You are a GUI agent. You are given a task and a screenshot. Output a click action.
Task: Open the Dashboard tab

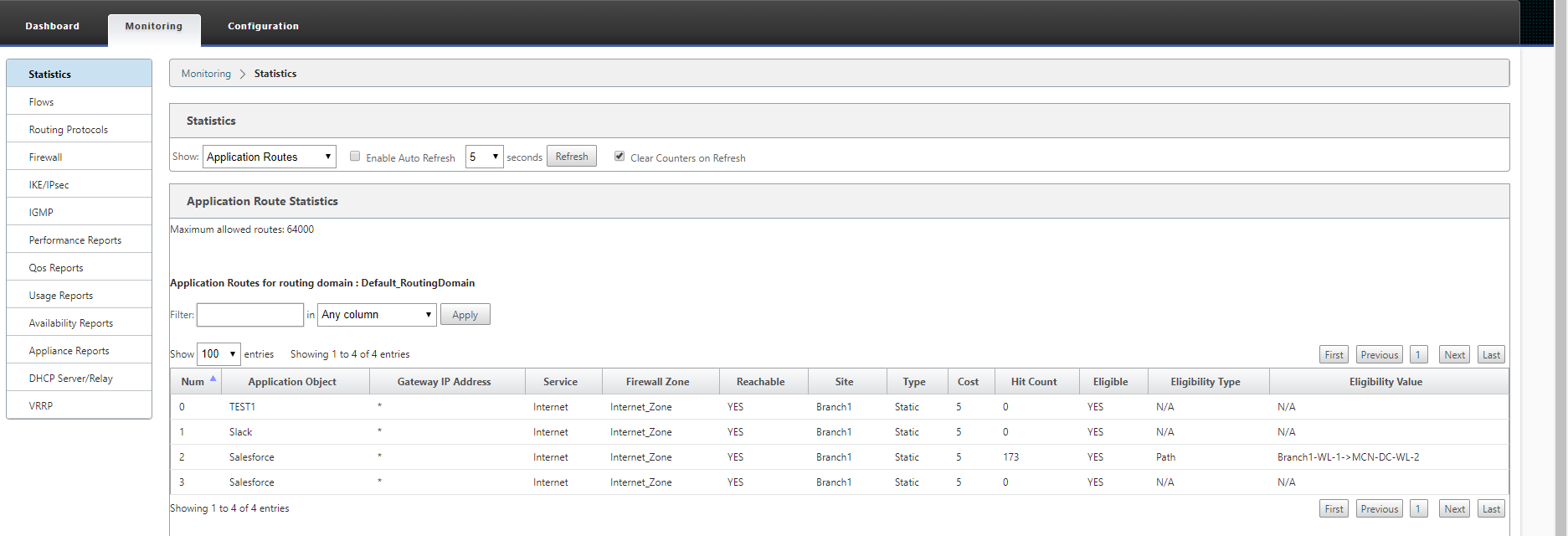pyautogui.click(x=52, y=26)
